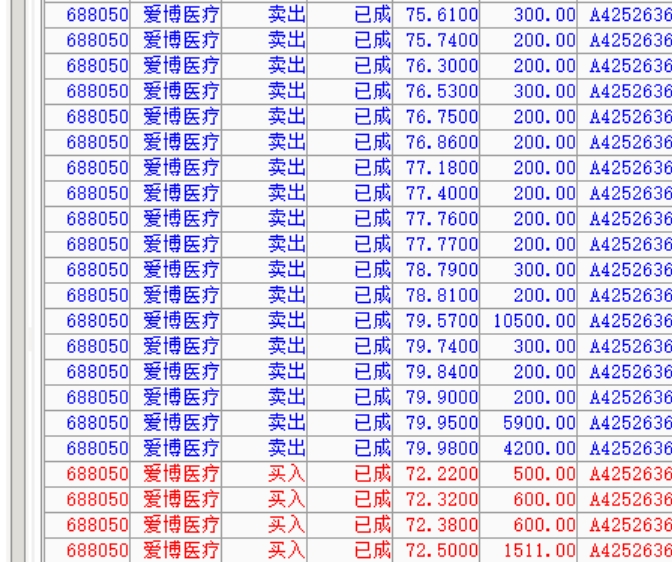Select quantity 300.00 in the 75.6100 row
The width and height of the screenshot is (672, 562).
[545, 15]
